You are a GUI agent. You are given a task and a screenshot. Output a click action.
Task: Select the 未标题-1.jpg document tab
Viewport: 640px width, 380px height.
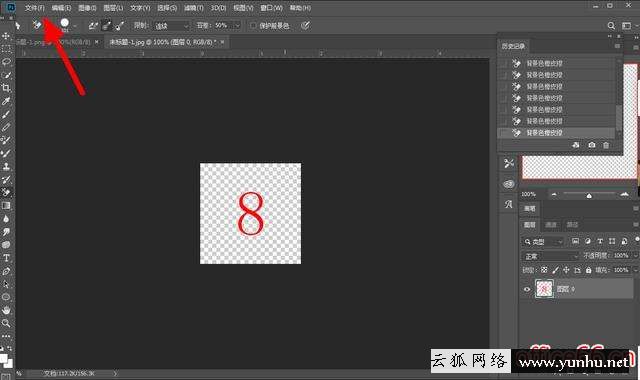pyautogui.click(x=162, y=42)
